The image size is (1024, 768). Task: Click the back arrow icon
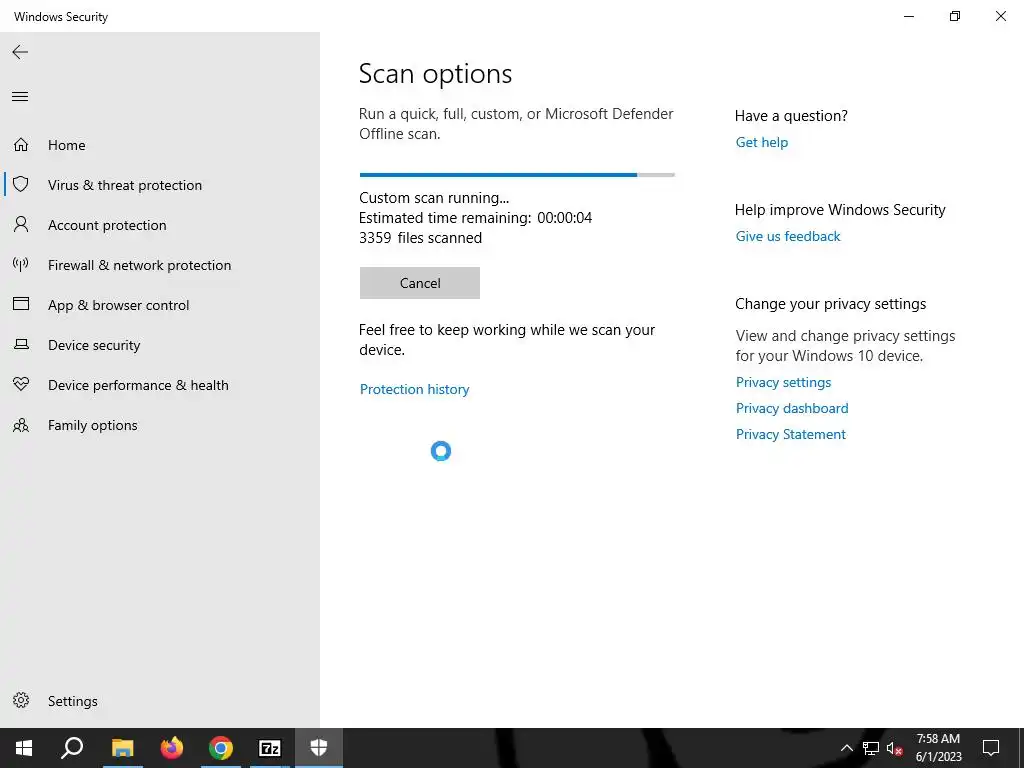click(20, 52)
